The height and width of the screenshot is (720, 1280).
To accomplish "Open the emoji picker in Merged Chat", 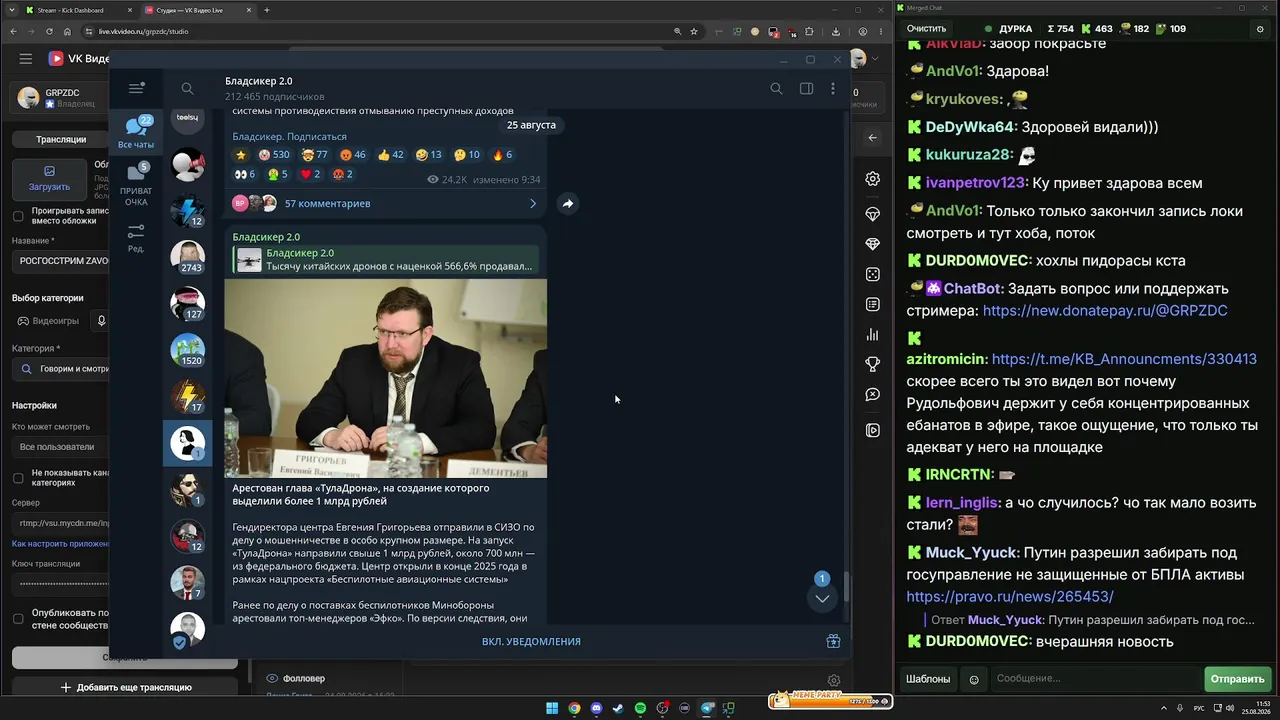I will click(x=974, y=679).
